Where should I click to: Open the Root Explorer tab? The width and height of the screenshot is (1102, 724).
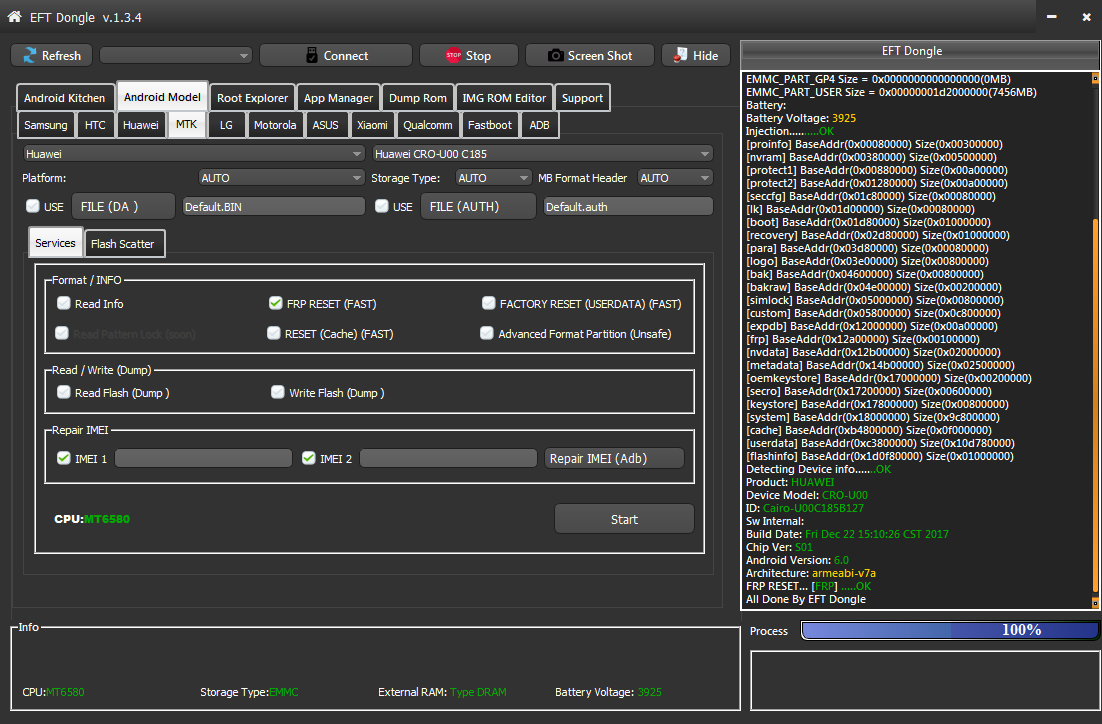252,98
